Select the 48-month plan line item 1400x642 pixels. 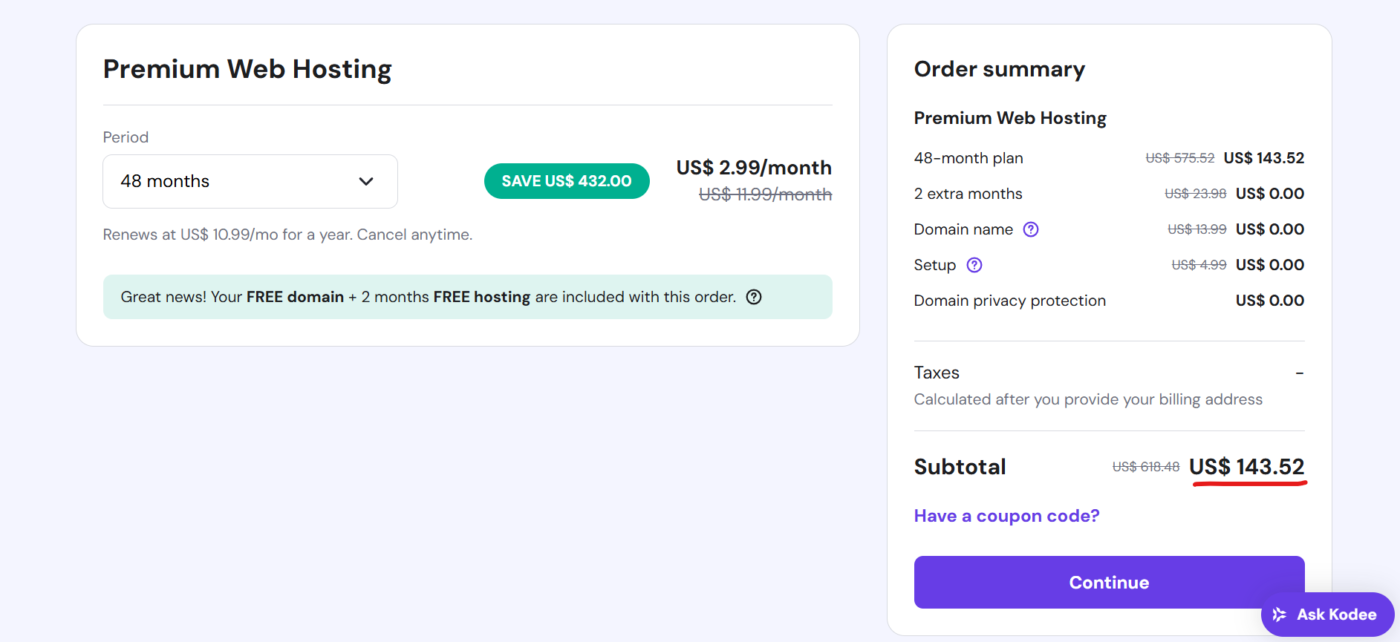point(968,157)
